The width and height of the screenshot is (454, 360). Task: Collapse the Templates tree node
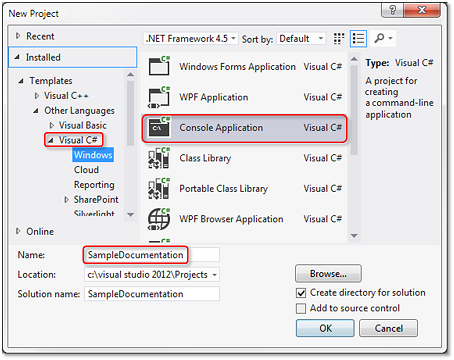point(21,81)
